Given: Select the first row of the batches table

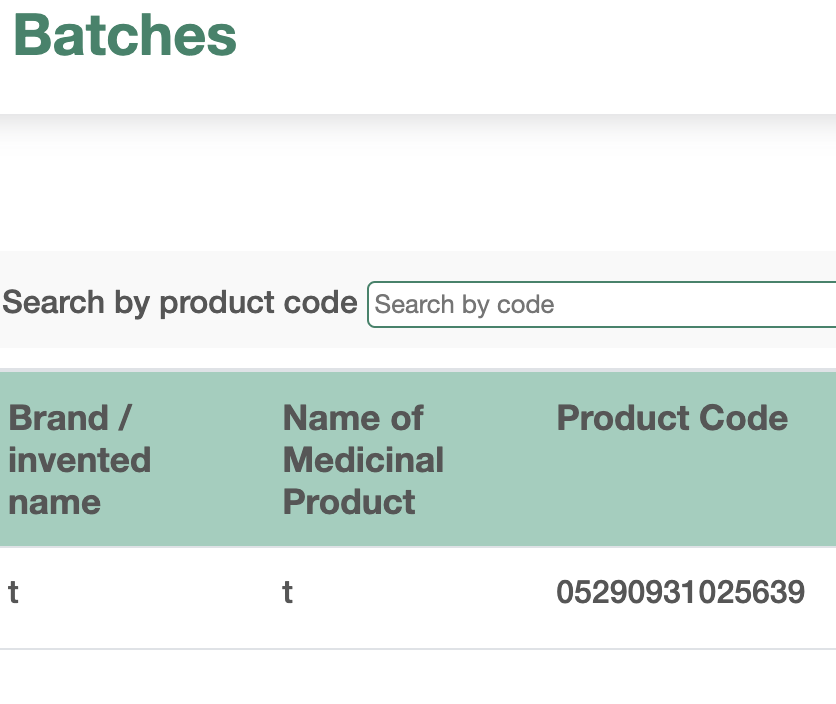Looking at the screenshot, I should [x=400, y=592].
